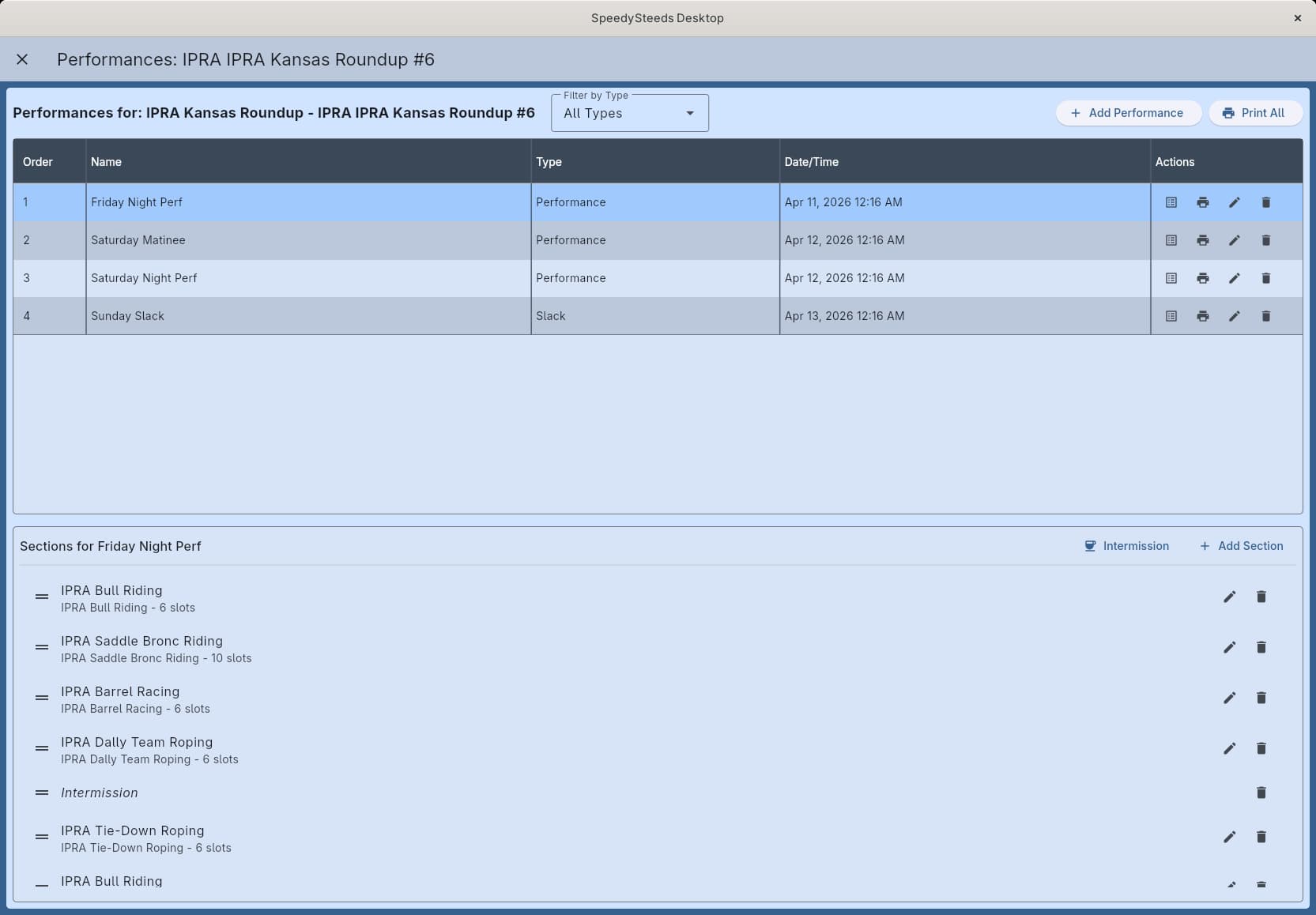
Task: Grab the drag handle of IPRA Tie-Down Roping
Action: (x=42, y=837)
